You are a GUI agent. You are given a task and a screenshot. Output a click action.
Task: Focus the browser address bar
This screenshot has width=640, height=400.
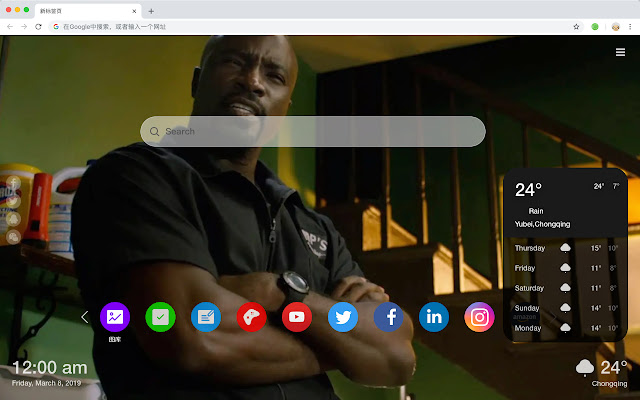tap(314, 27)
